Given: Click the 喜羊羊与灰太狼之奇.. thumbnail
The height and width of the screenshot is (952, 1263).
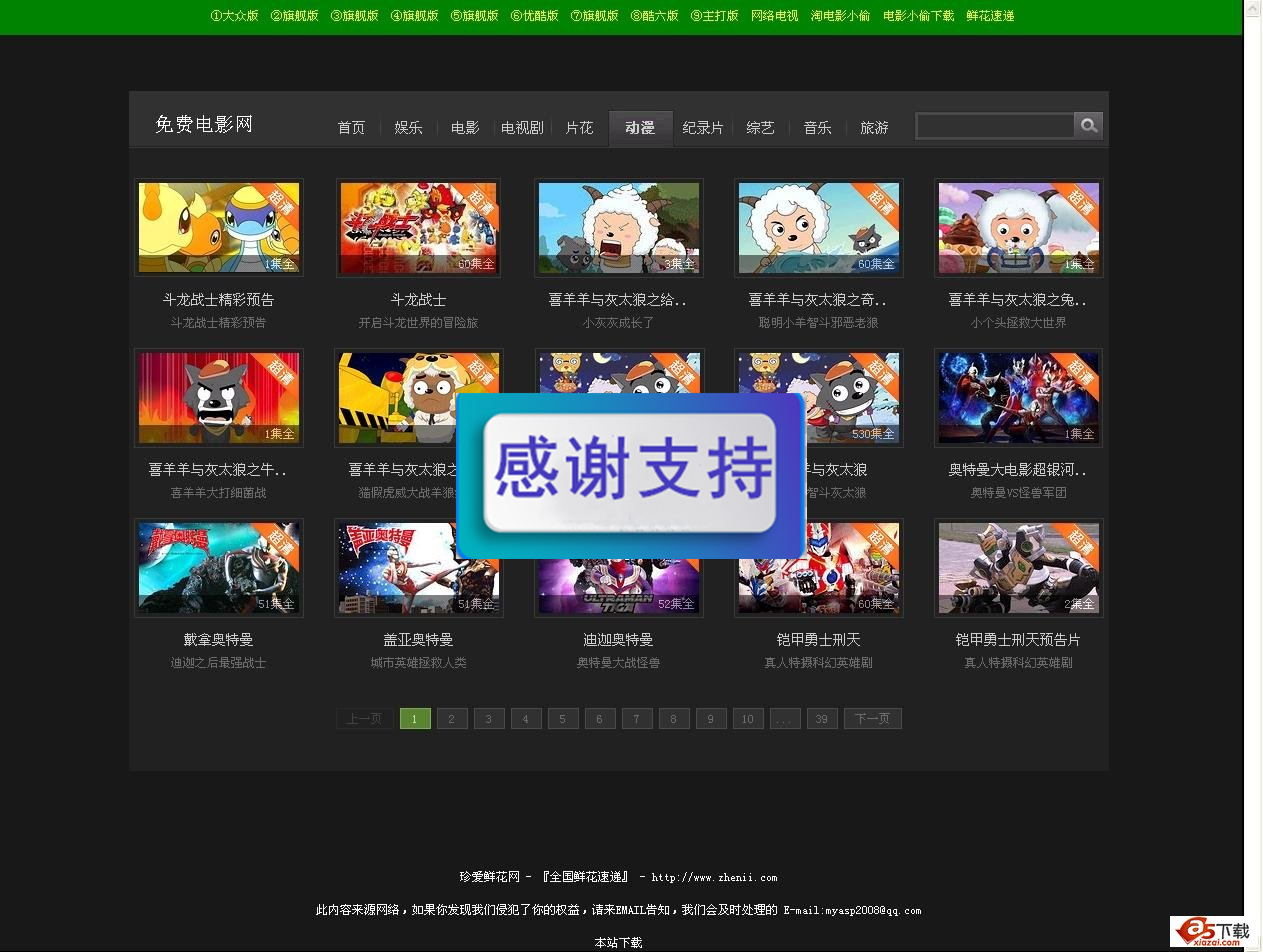Looking at the screenshot, I should tap(819, 228).
